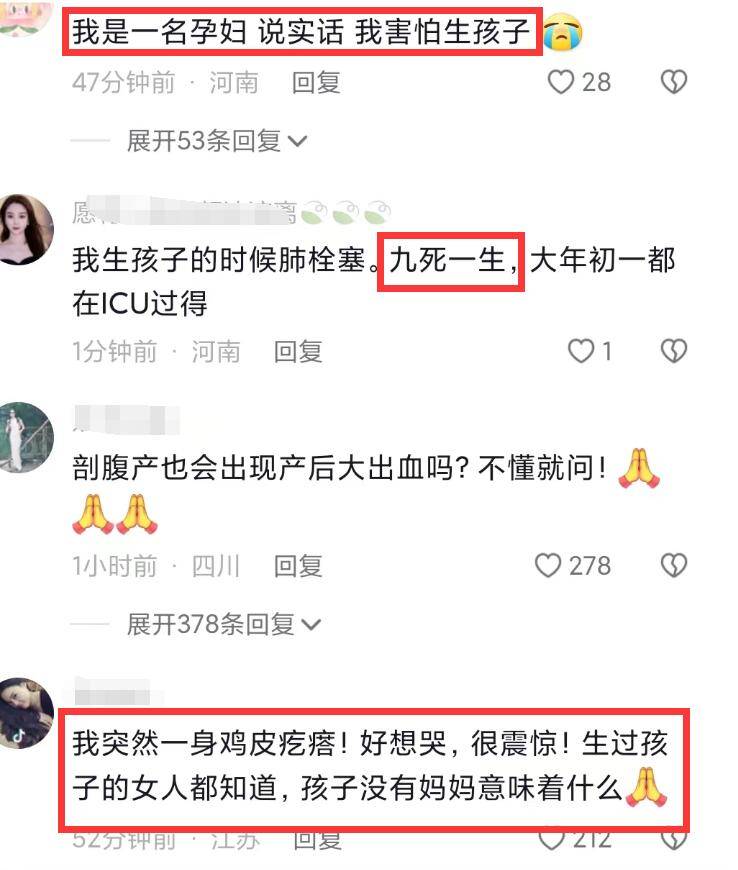Dislike the comment from Jiangsu
The width and height of the screenshot is (738, 870).
pos(674,841)
